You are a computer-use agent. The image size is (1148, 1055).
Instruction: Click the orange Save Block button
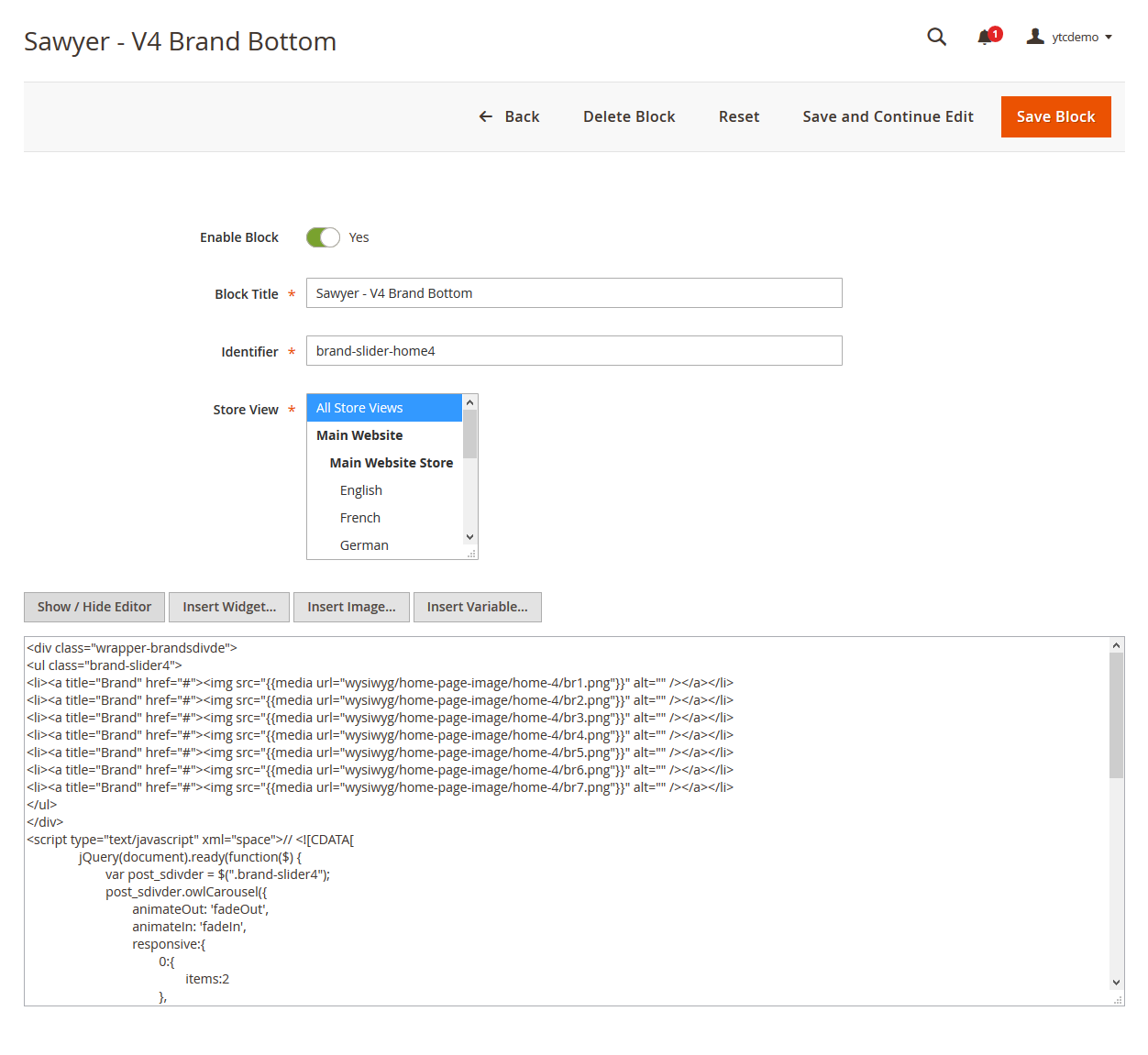(x=1055, y=116)
